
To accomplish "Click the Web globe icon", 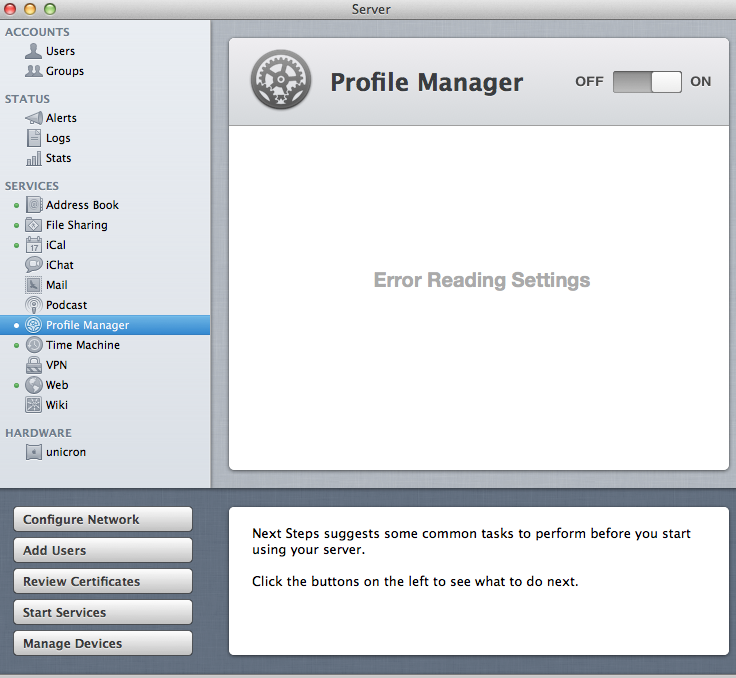I will [33, 385].
